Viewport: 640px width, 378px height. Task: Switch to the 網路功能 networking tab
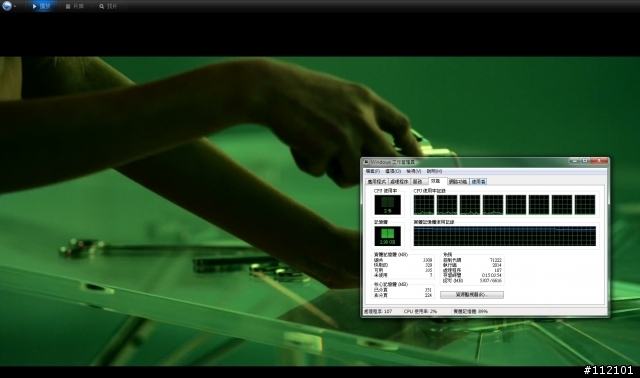[x=458, y=182]
